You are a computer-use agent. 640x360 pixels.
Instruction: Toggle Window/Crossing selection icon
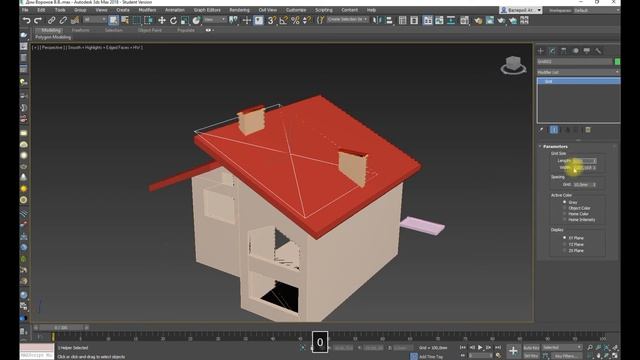(x=148, y=20)
